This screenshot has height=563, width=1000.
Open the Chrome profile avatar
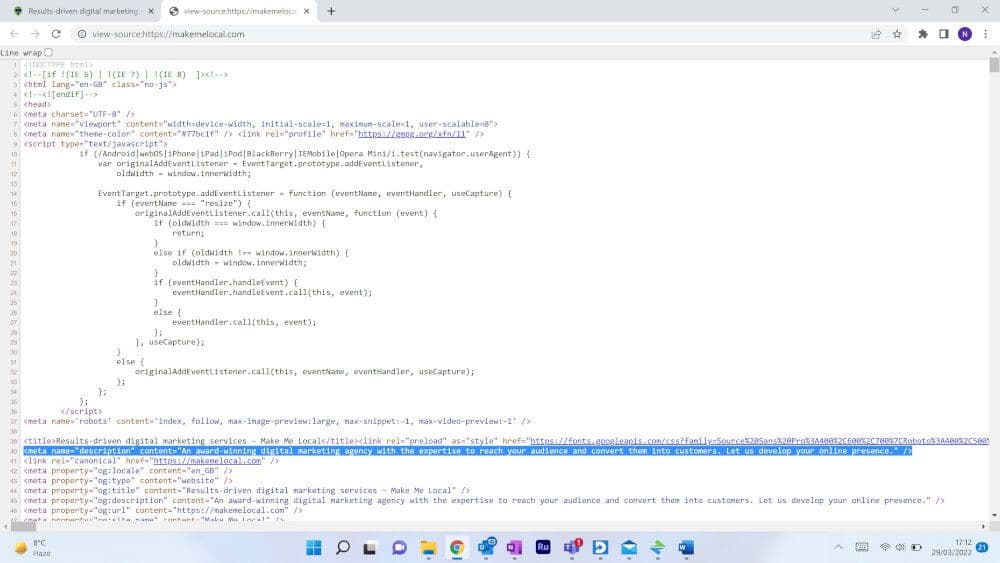pyautogui.click(x=964, y=33)
